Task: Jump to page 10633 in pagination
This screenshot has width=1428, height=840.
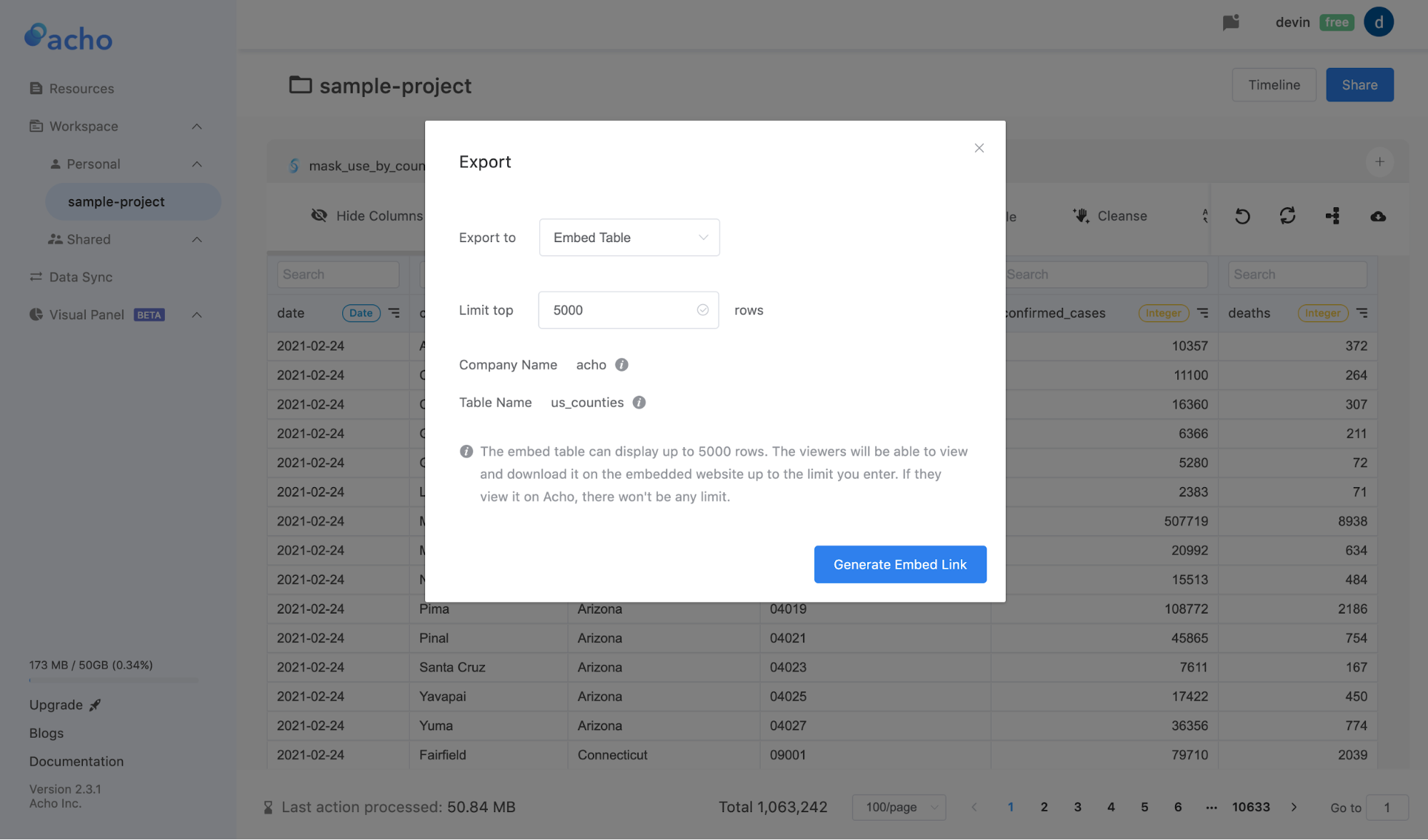Action: coord(1251,806)
